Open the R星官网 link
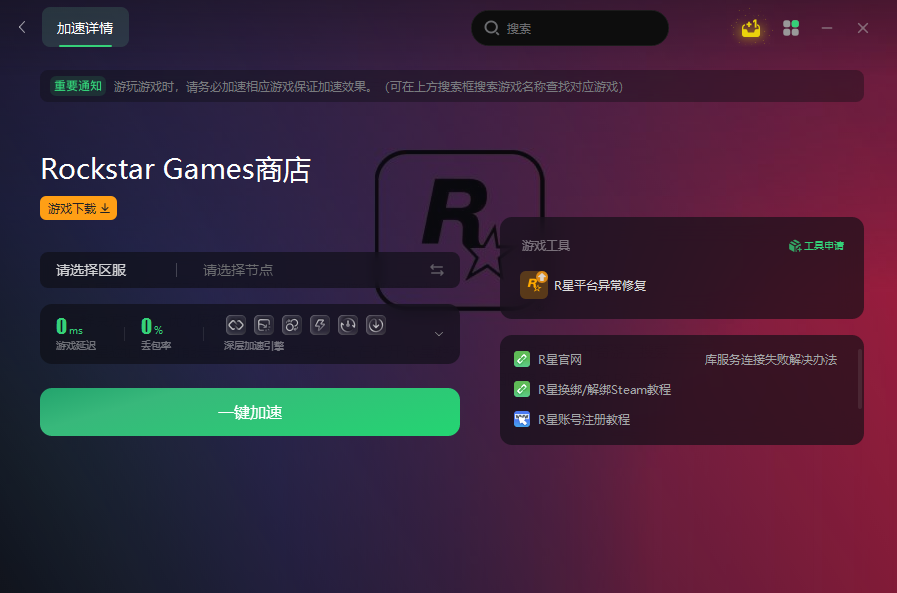The width and height of the screenshot is (897, 593). pyautogui.click(x=548, y=359)
